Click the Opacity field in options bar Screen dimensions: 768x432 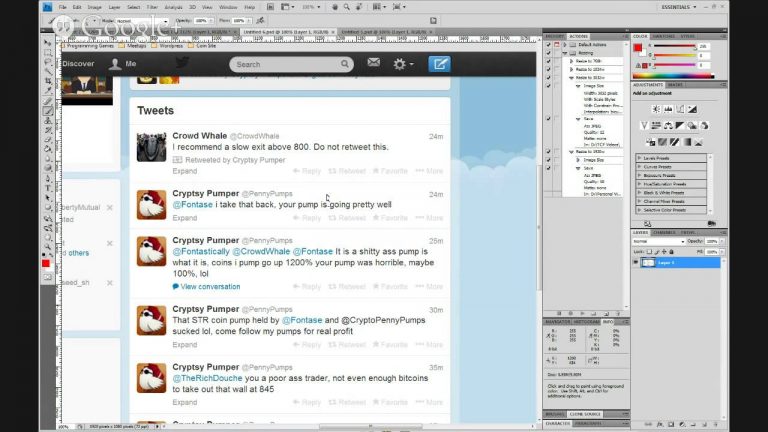(x=201, y=21)
